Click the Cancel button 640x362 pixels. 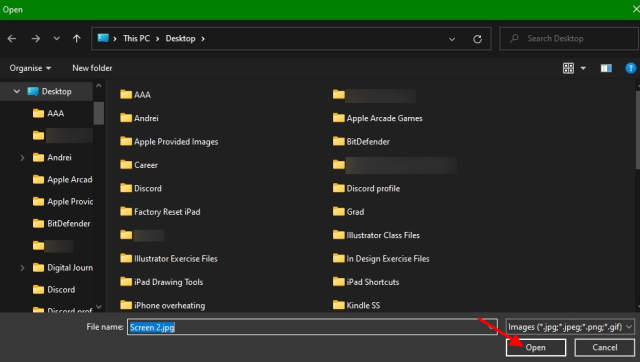pyautogui.click(x=604, y=347)
